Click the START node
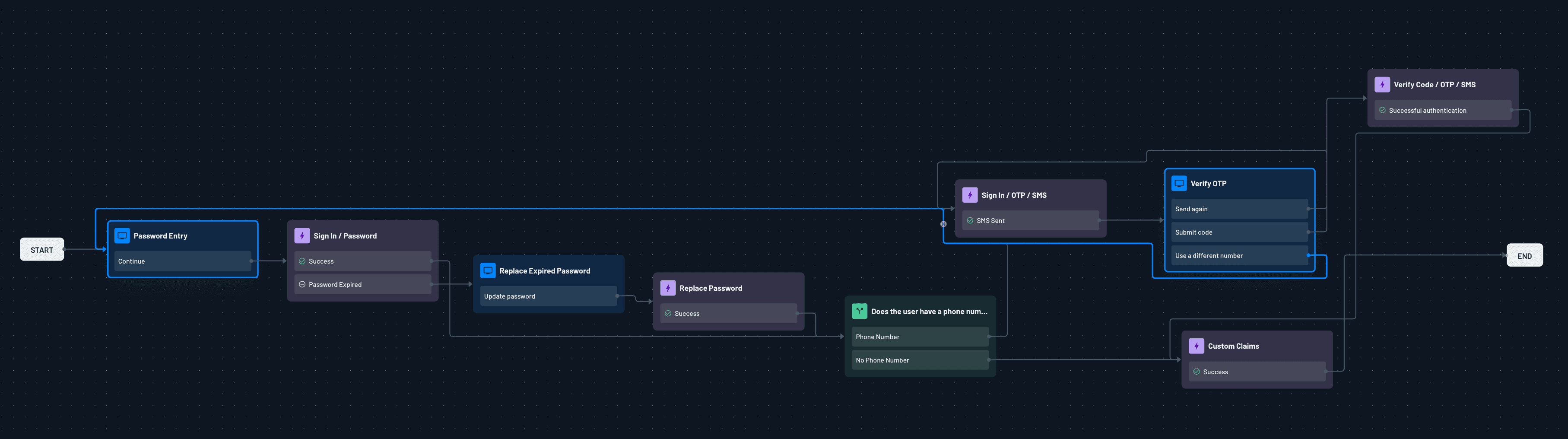 click(x=41, y=249)
